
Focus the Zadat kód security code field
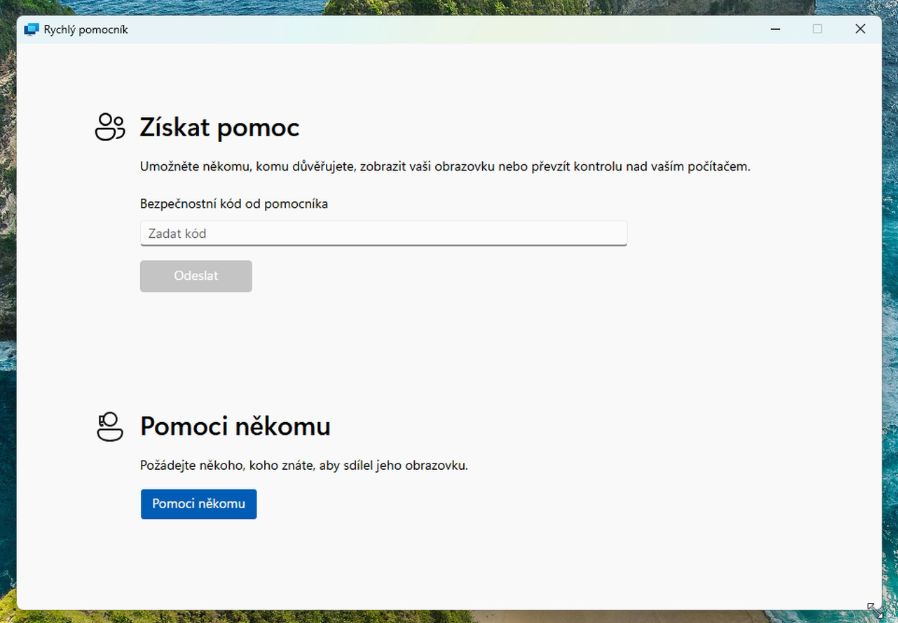pyautogui.click(x=384, y=234)
